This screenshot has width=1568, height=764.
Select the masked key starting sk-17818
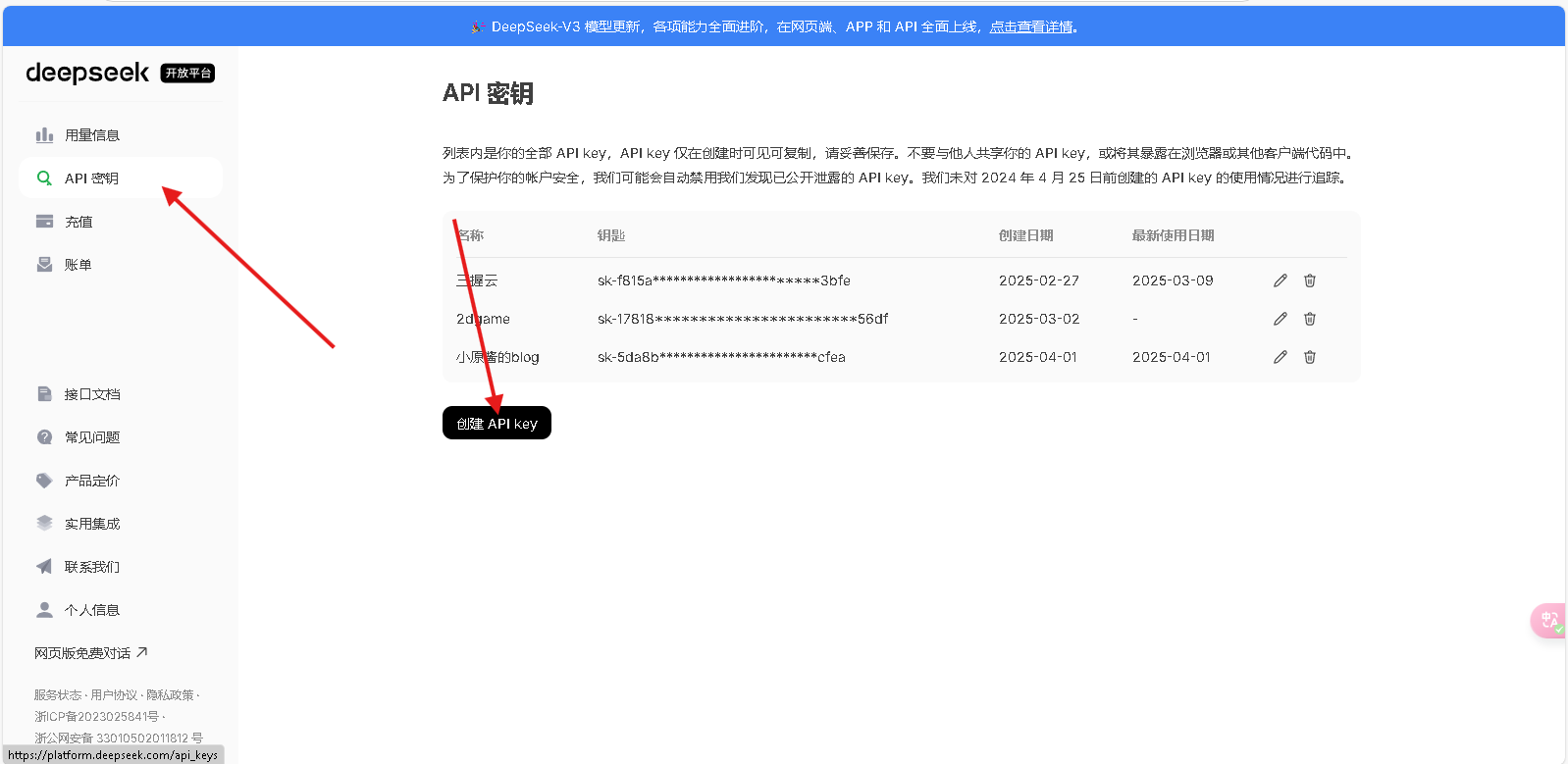(x=743, y=319)
